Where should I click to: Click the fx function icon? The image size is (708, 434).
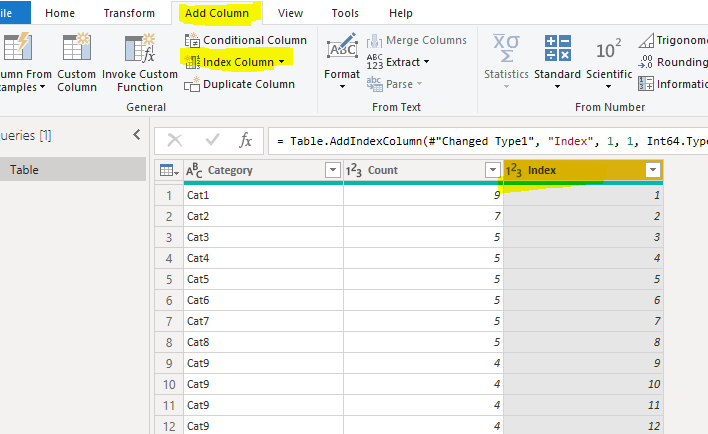click(x=245, y=140)
